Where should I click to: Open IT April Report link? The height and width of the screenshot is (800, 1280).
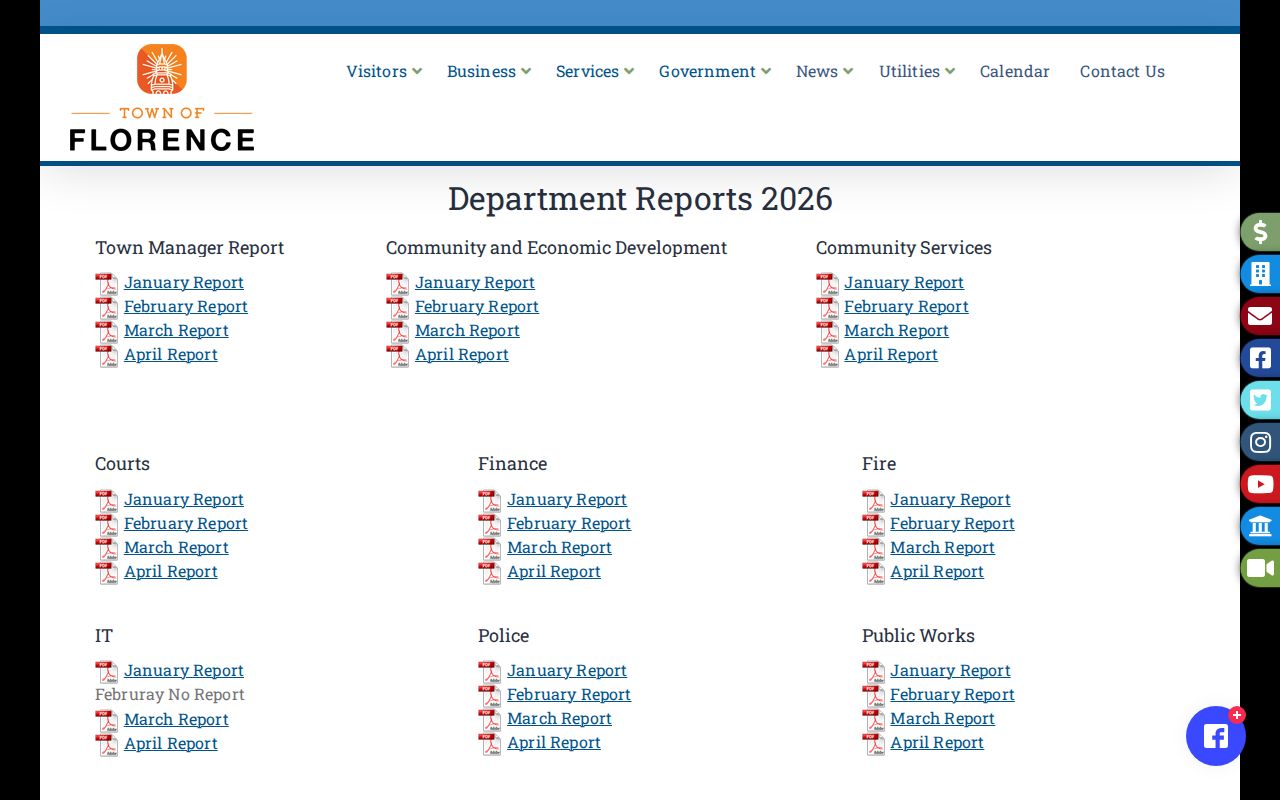point(171,744)
